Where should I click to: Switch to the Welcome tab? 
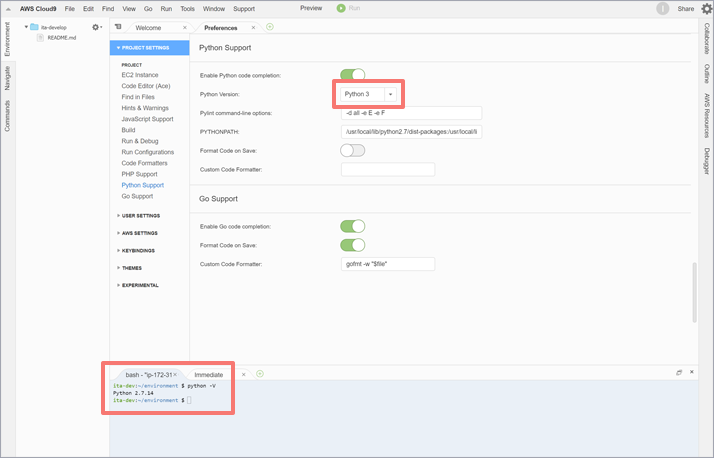coord(148,28)
